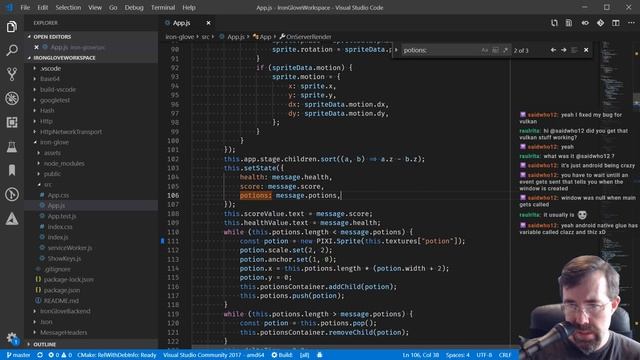The width and height of the screenshot is (640, 360).
Task: Open the Selection menu
Action: coord(68,7)
